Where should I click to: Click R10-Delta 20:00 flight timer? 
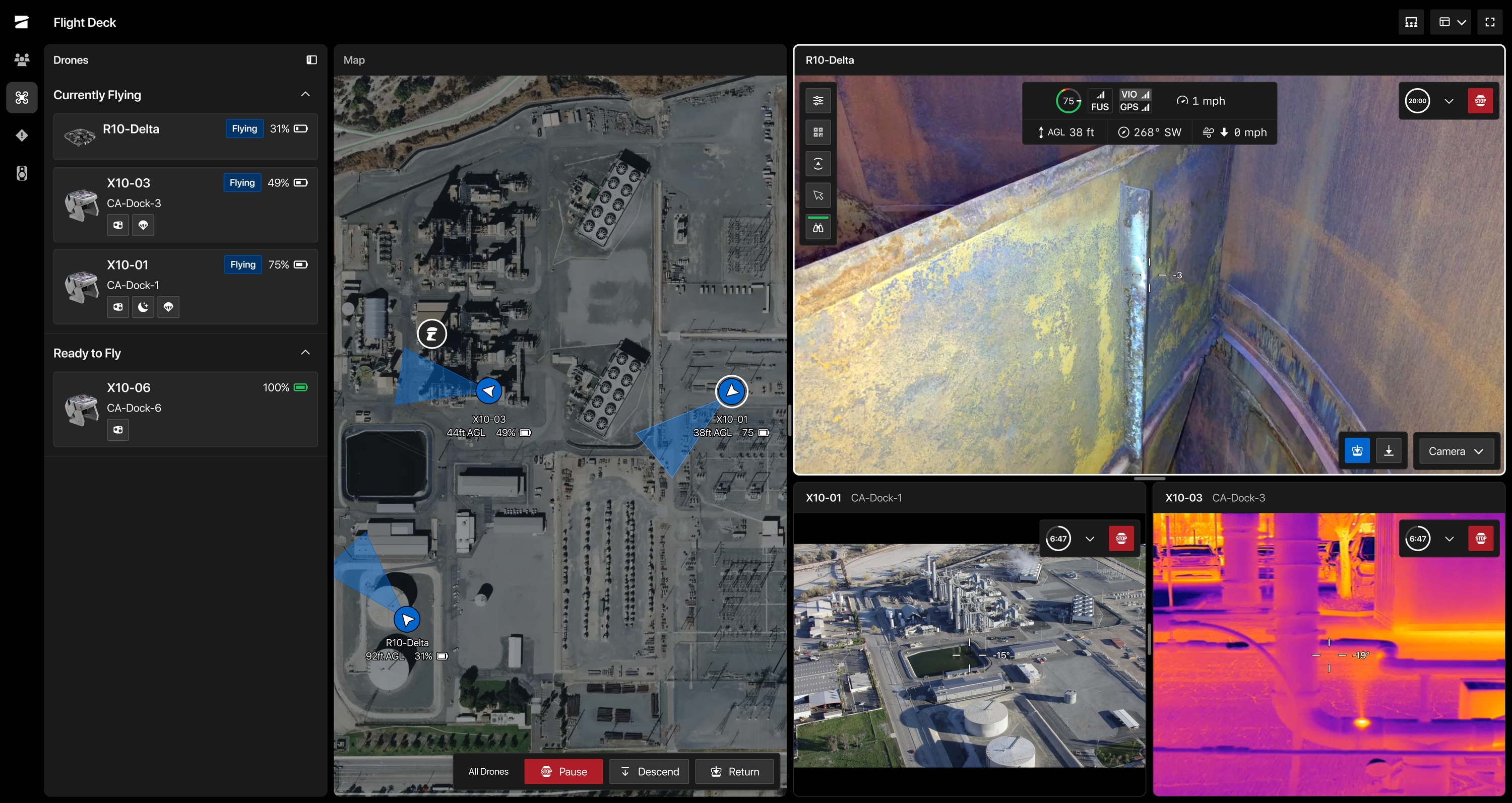pos(1417,101)
